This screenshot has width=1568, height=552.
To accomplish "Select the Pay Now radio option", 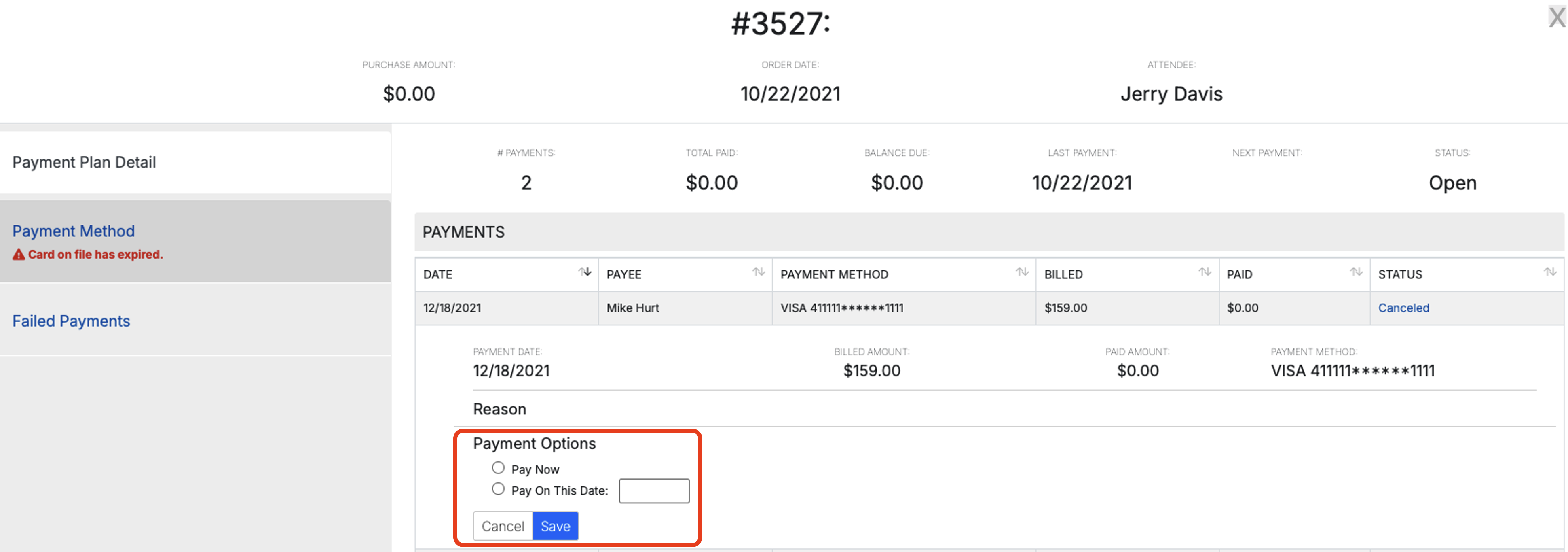I will pyautogui.click(x=498, y=468).
